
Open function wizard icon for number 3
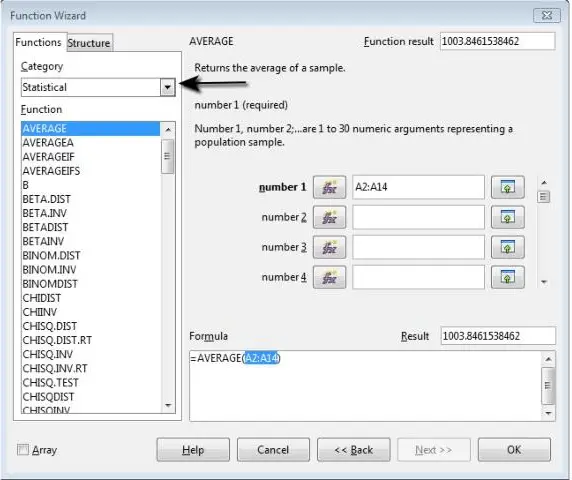(x=329, y=247)
